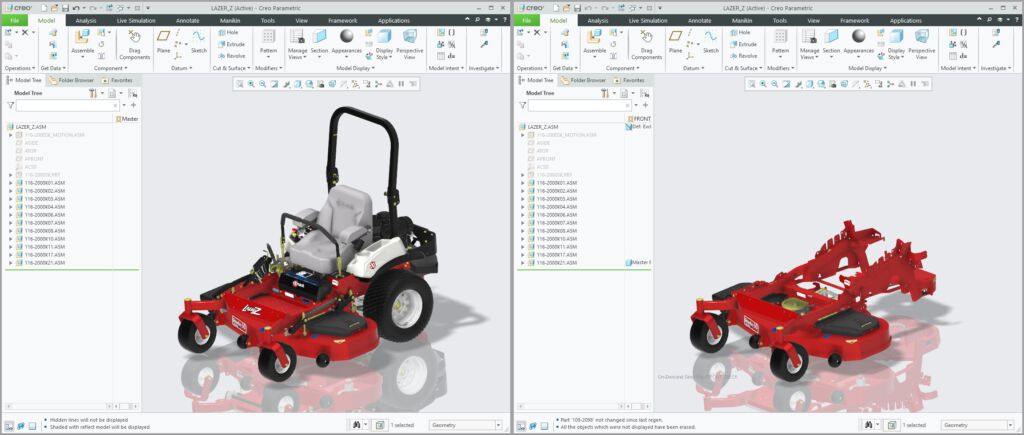Screen dimensions: 1024x435
Task: Open Appearances sphere icon in right window
Action: coord(858,36)
